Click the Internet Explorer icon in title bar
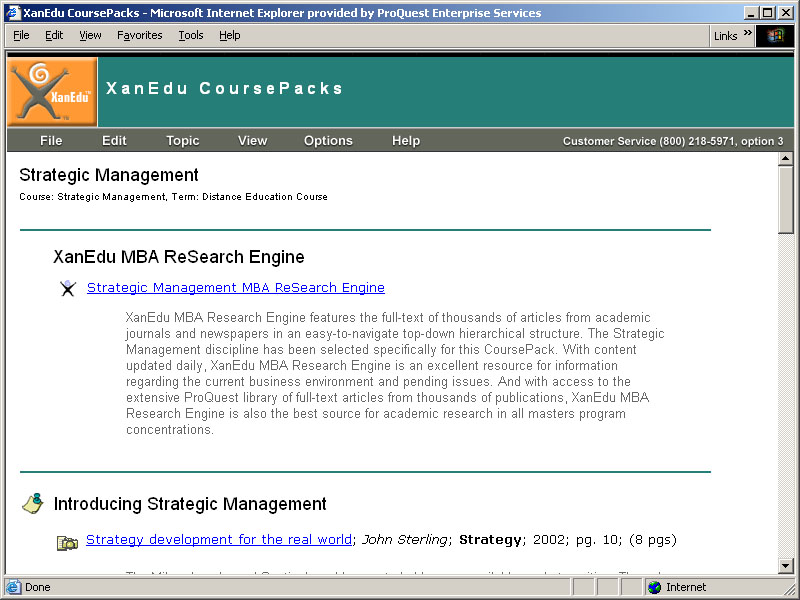The width and height of the screenshot is (800, 600). [12, 13]
